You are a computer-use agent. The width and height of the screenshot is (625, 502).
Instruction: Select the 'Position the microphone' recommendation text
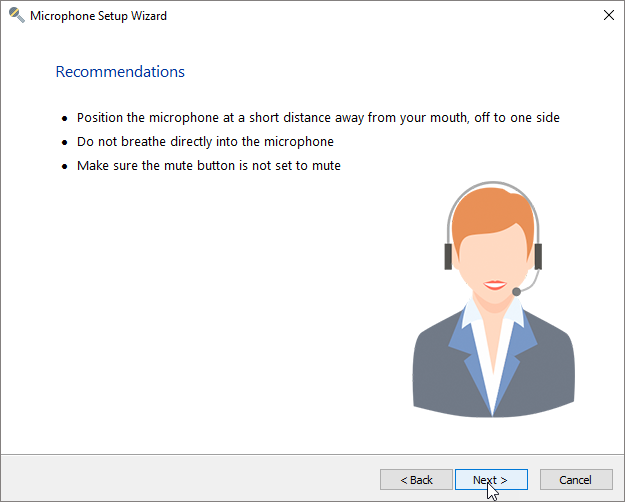[318, 118]
